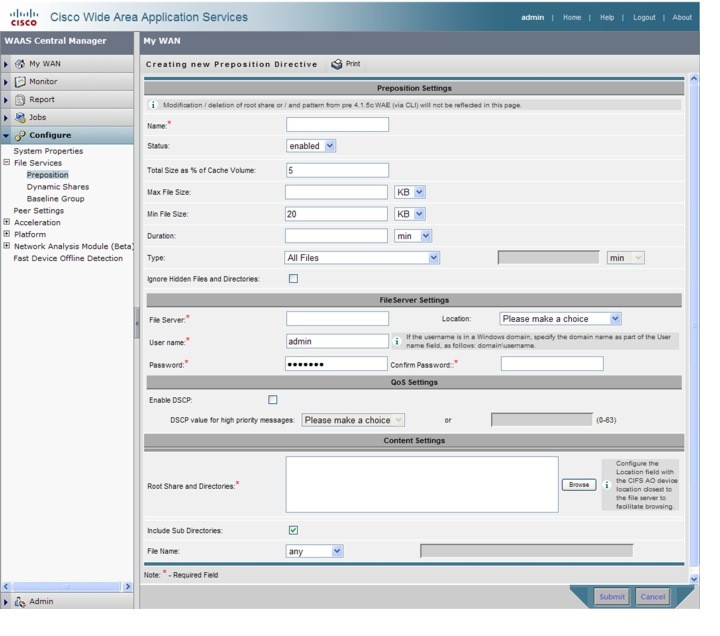Viewport: 720px width, 636px height.
Task: Click the Print printer icon
Action: click(x=337, y=64)
